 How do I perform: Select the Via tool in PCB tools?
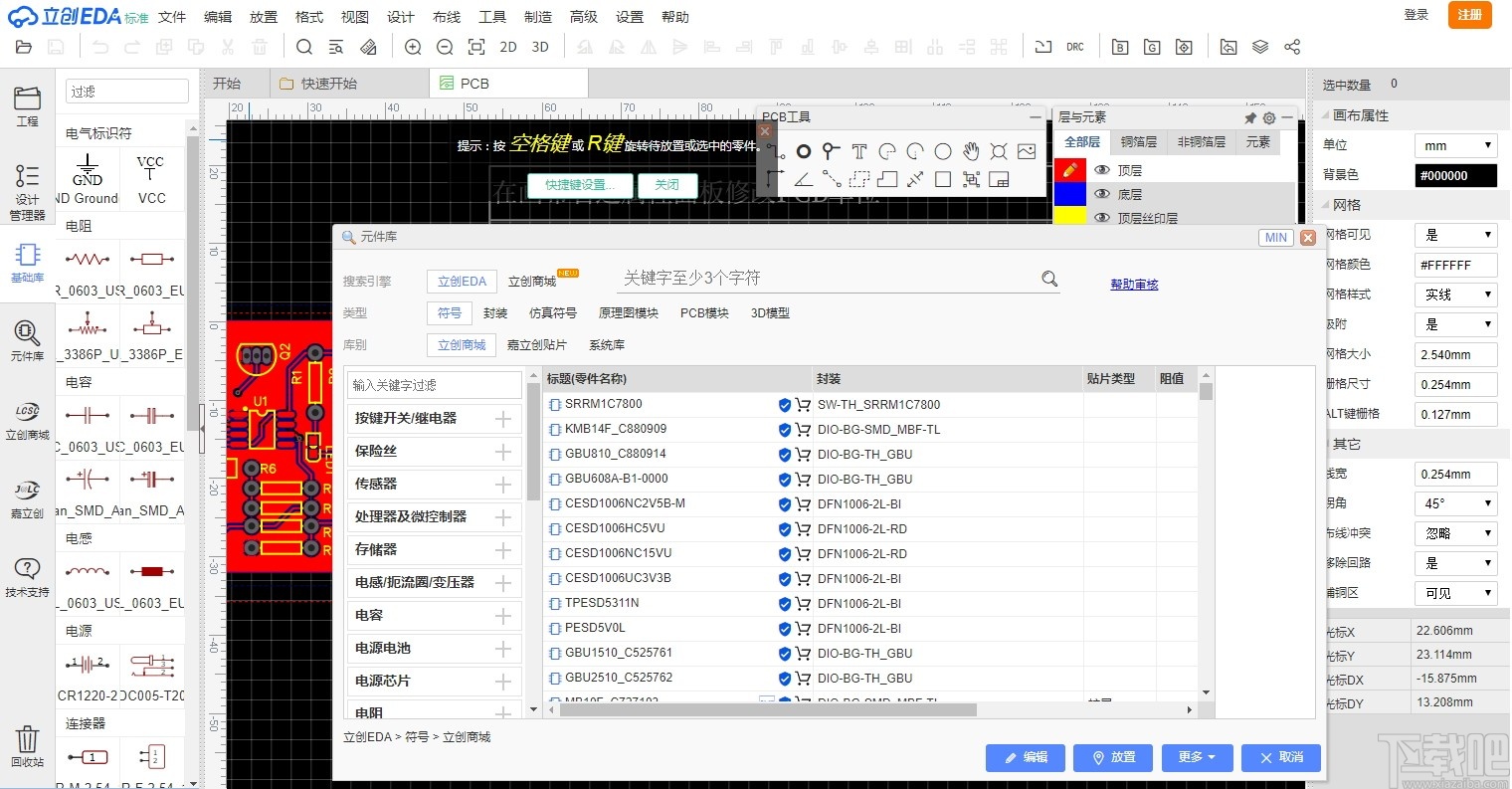click(x=831, y=151)
